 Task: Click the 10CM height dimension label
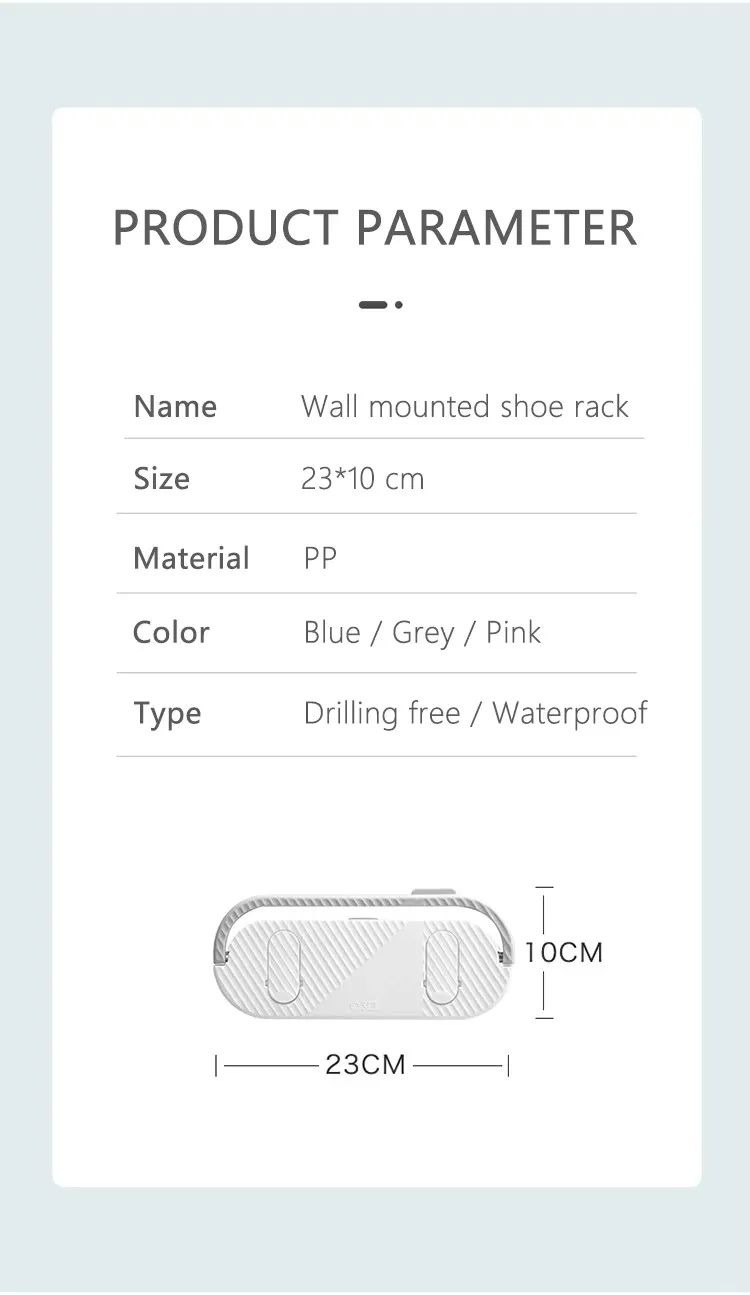(x=564, y=952)
